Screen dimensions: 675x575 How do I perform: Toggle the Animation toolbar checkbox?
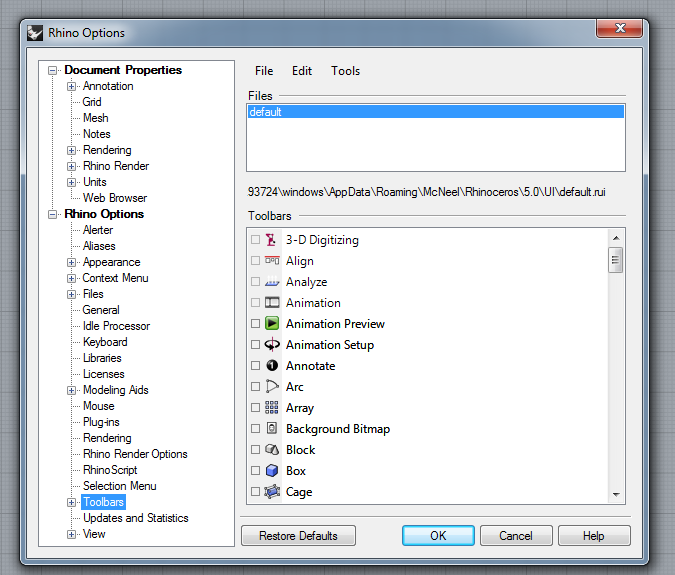tap(255, 303)
